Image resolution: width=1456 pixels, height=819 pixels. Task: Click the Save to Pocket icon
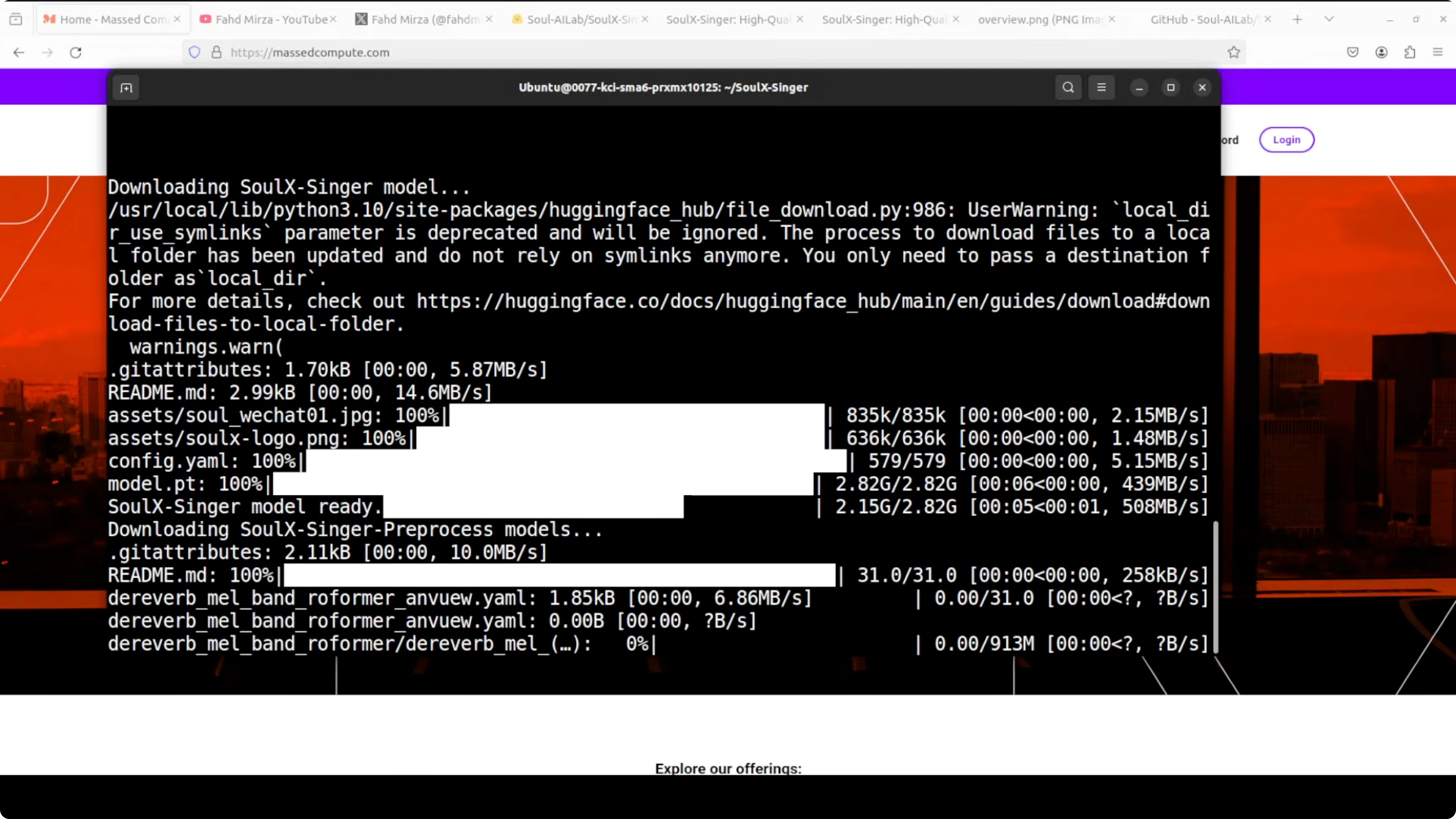[x=1353, y=53]
